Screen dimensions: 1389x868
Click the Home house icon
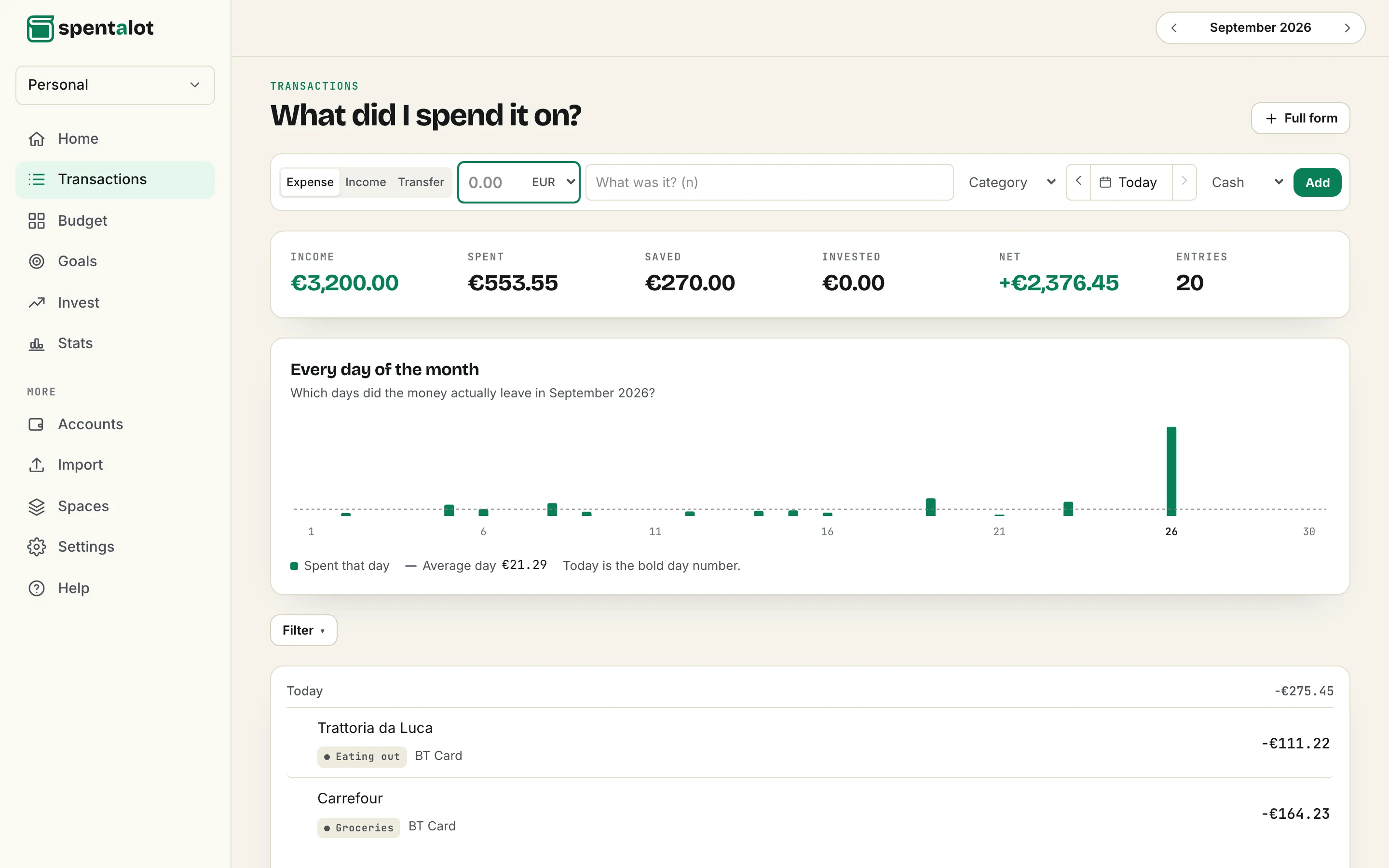37,139
